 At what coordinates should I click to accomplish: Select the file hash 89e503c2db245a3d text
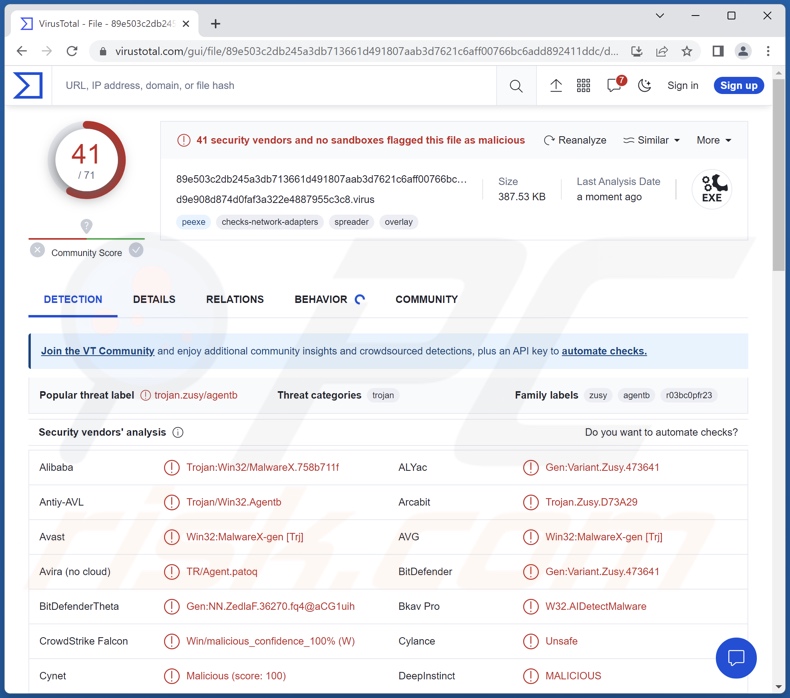click(x=321, y=179)
